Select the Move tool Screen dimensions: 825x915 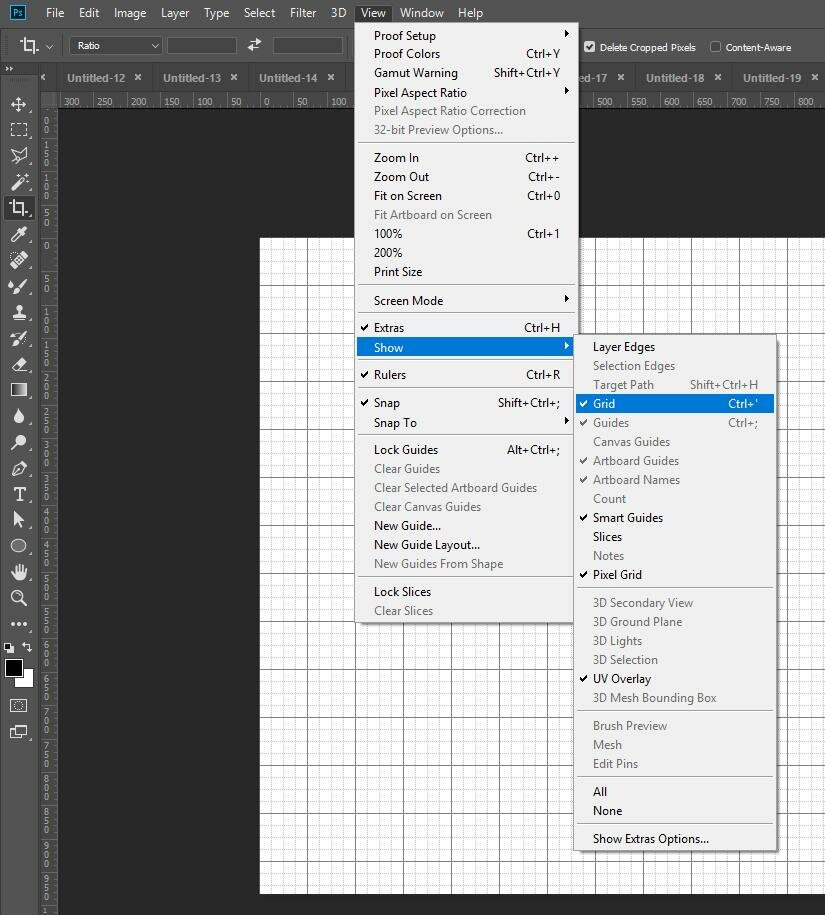coord(18,104)
